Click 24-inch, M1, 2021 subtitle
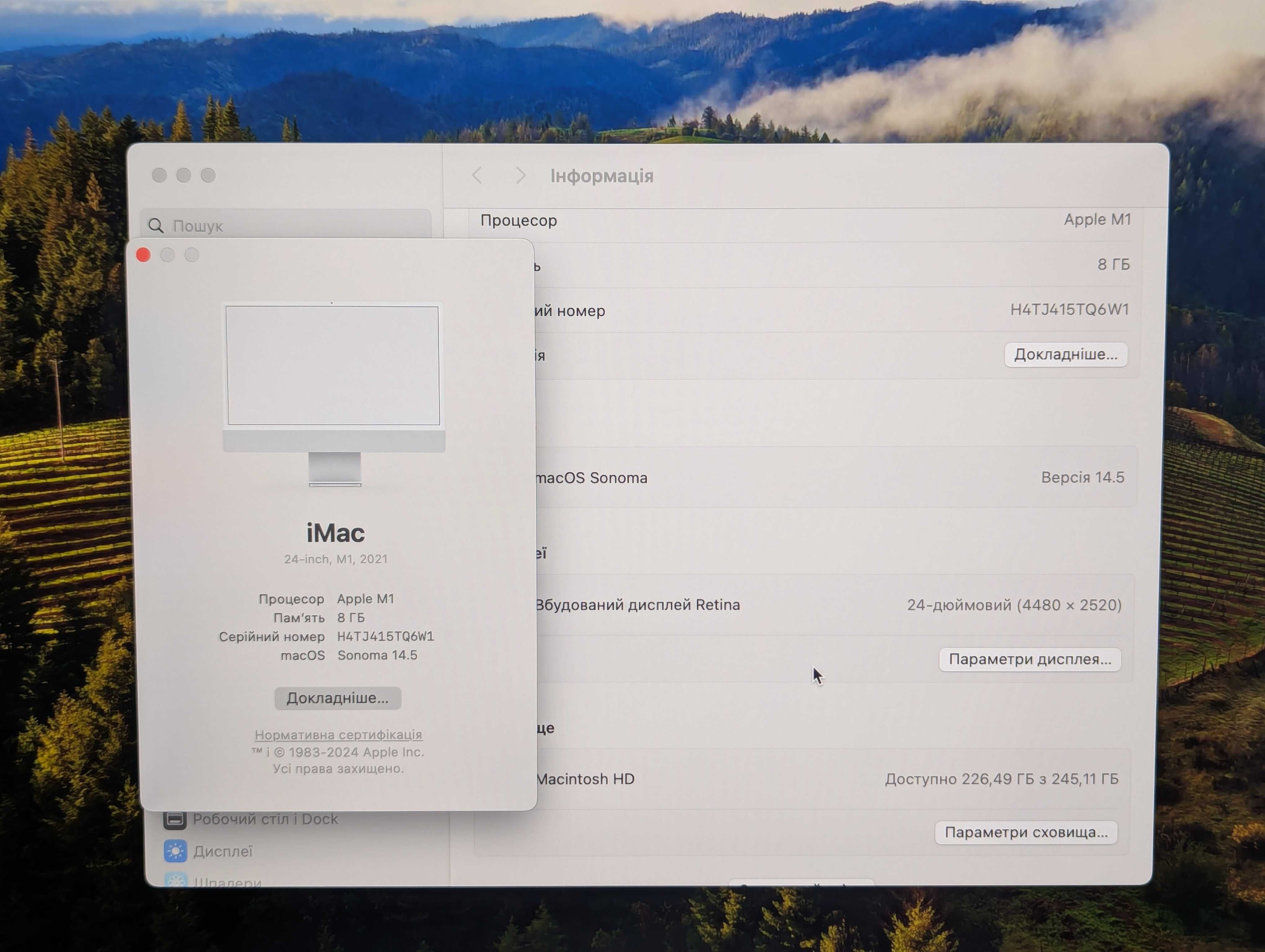The height and width of the screenshot is (952, 1265). 336,559
